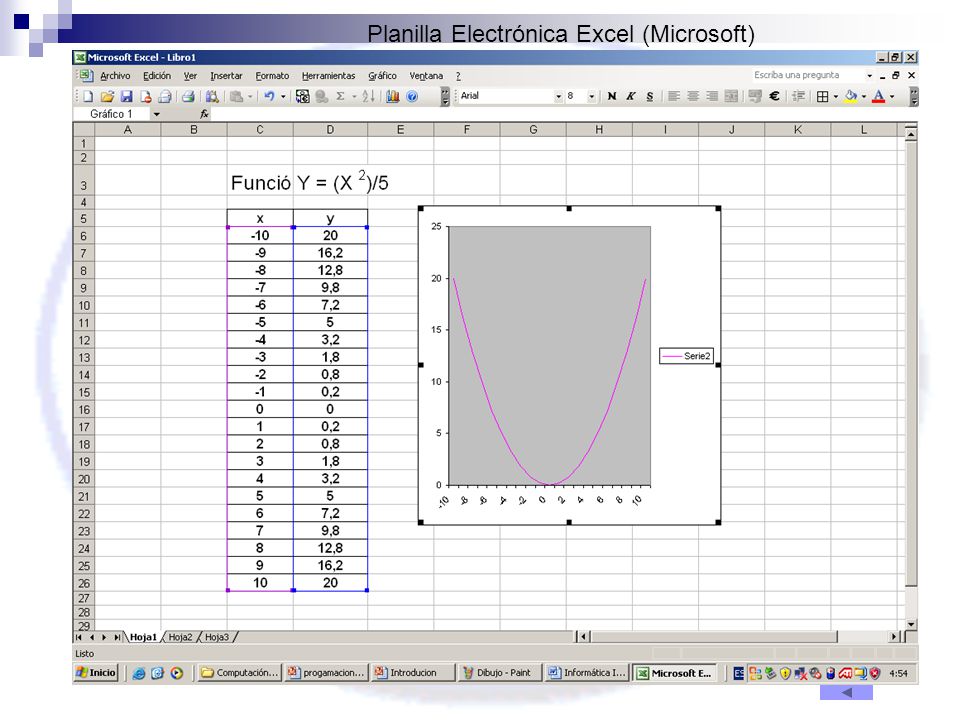Screen dimensions: 960x720
Task: Click the AutoSum sigma icon
Action: (x=340, y=96)
